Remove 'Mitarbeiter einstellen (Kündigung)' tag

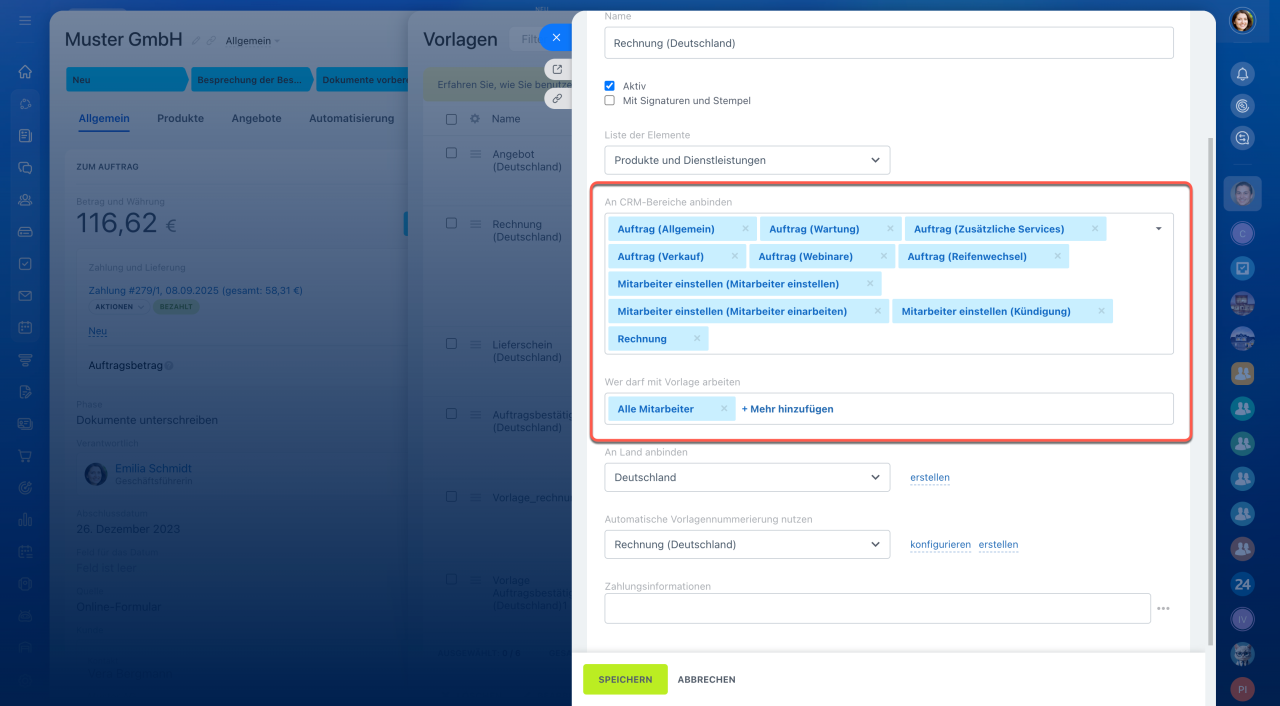(1101, 311)
